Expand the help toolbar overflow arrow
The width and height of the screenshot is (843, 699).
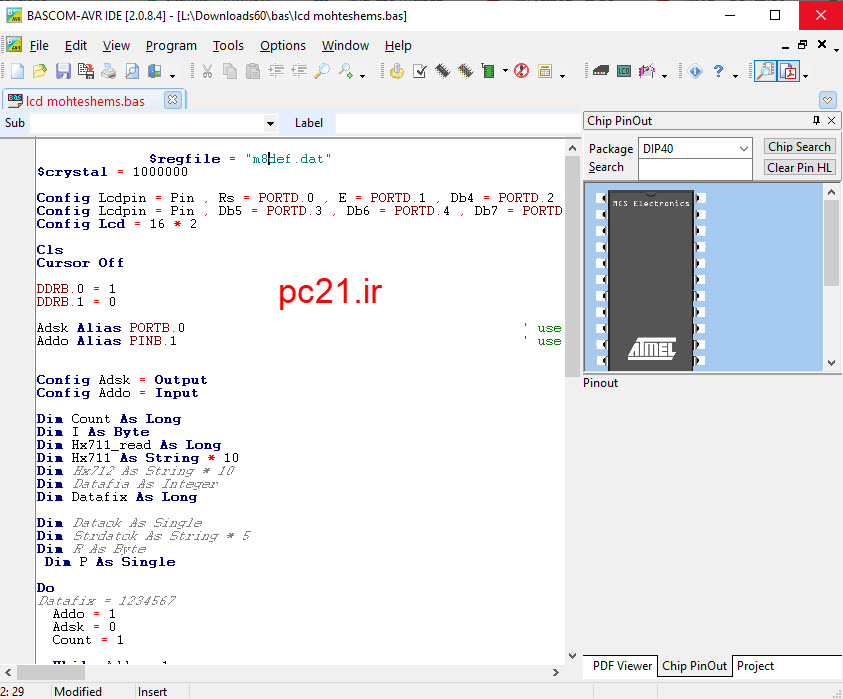735,76
